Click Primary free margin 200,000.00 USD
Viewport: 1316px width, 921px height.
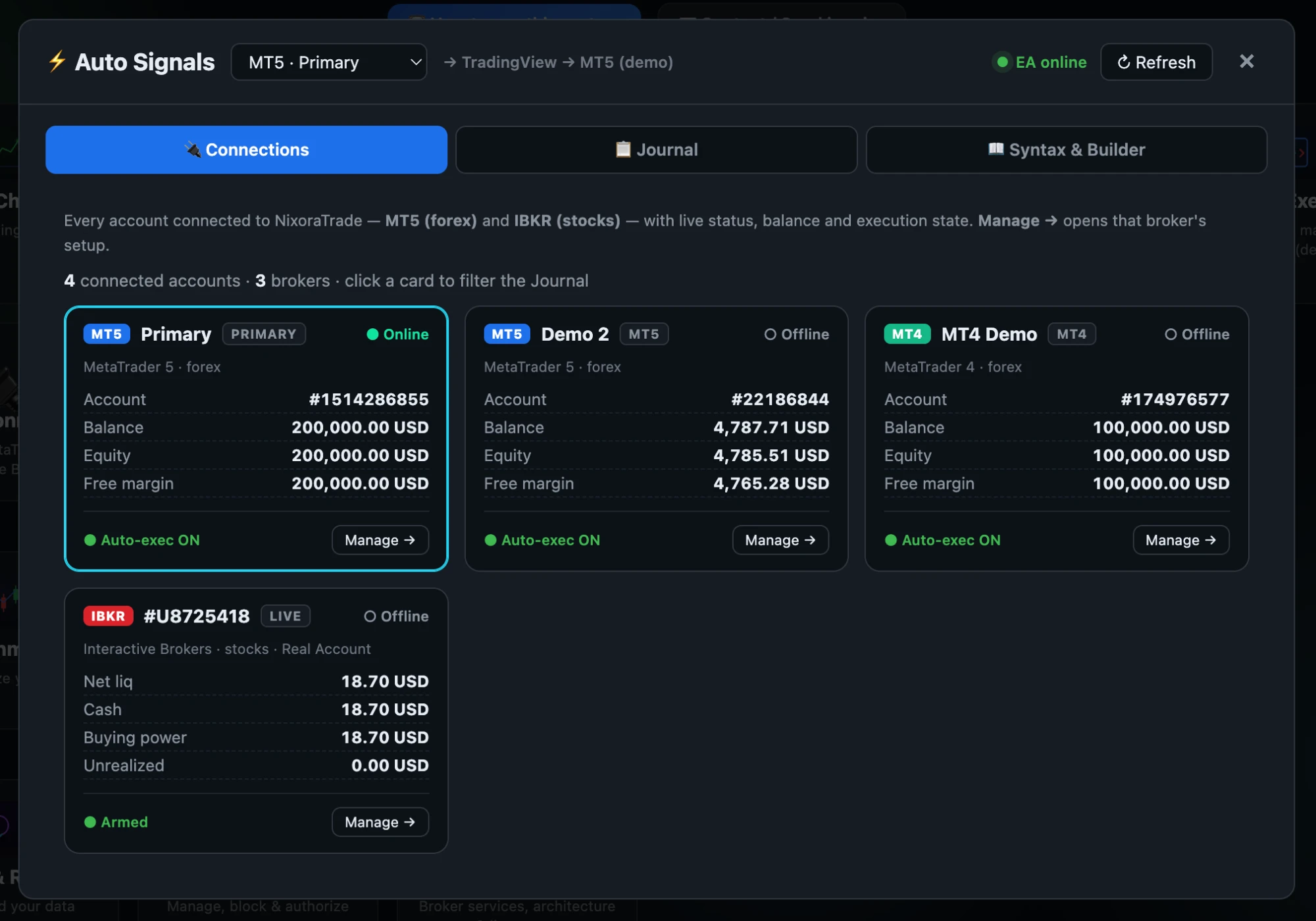[360, 484]
